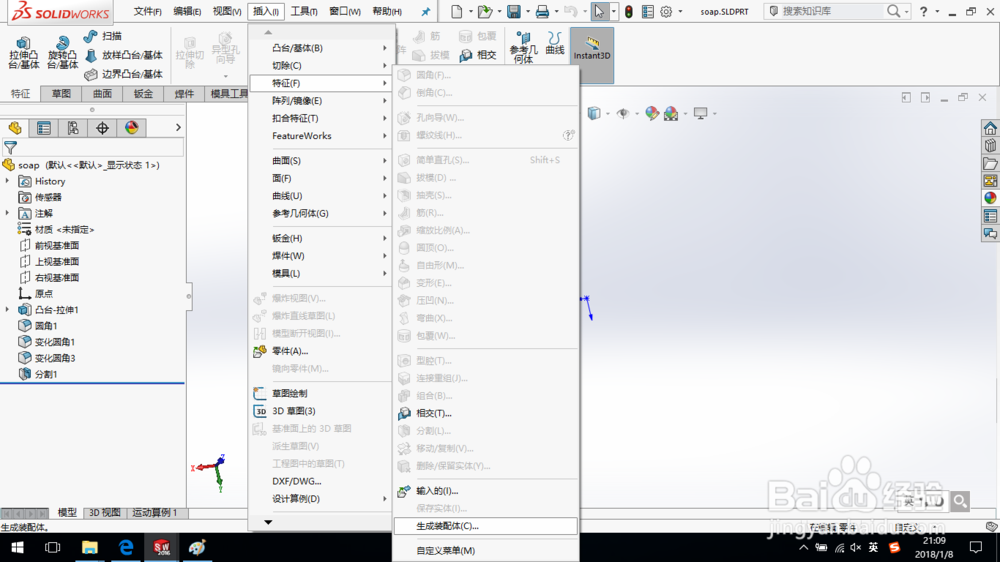Click the filter funnel icon in feature tree
The width and height of the screenshot is (1000, 562).
click(10, 147)
